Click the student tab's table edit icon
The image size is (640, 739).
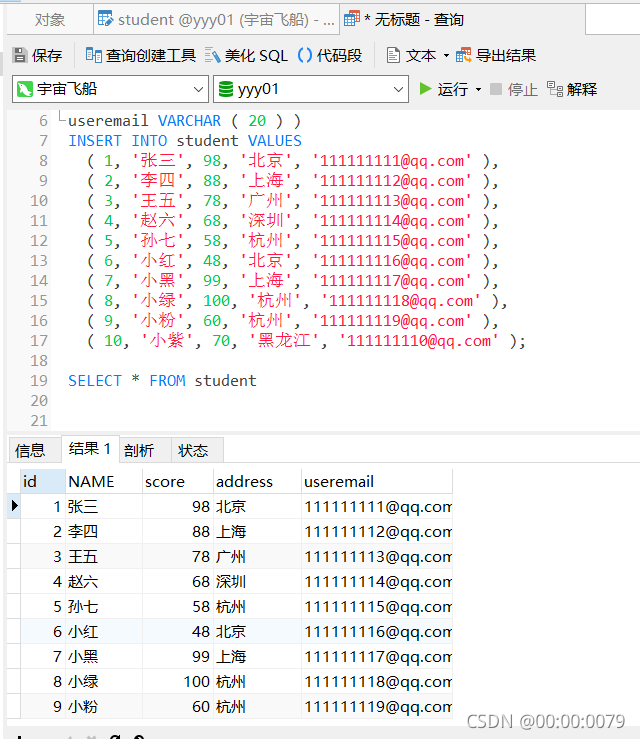point(105,19)
